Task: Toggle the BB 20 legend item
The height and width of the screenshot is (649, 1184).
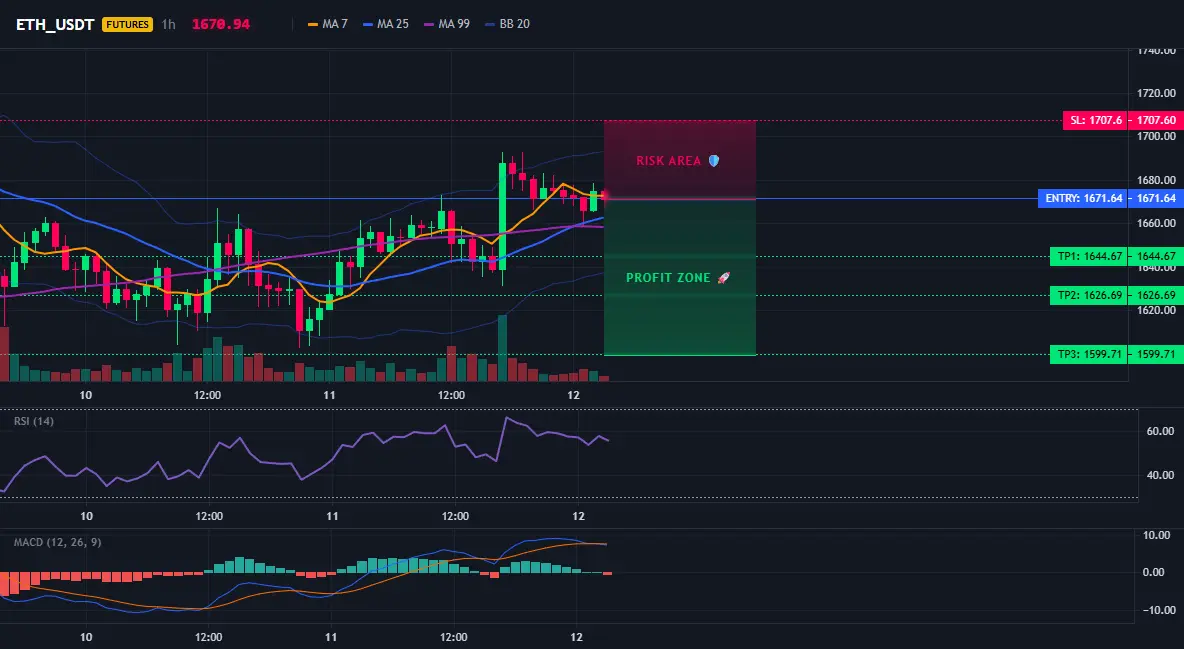Action: pyautogui.click(x=507, y=24)
